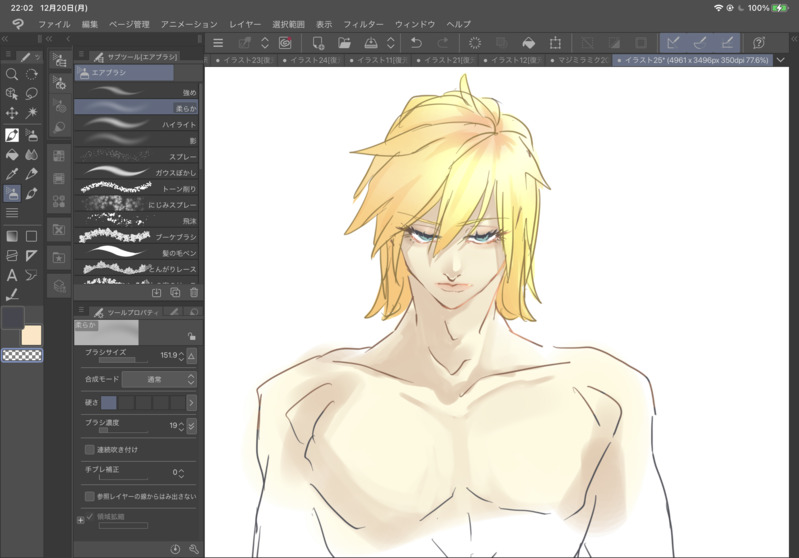Select the Pencil tool

(32, 174)
